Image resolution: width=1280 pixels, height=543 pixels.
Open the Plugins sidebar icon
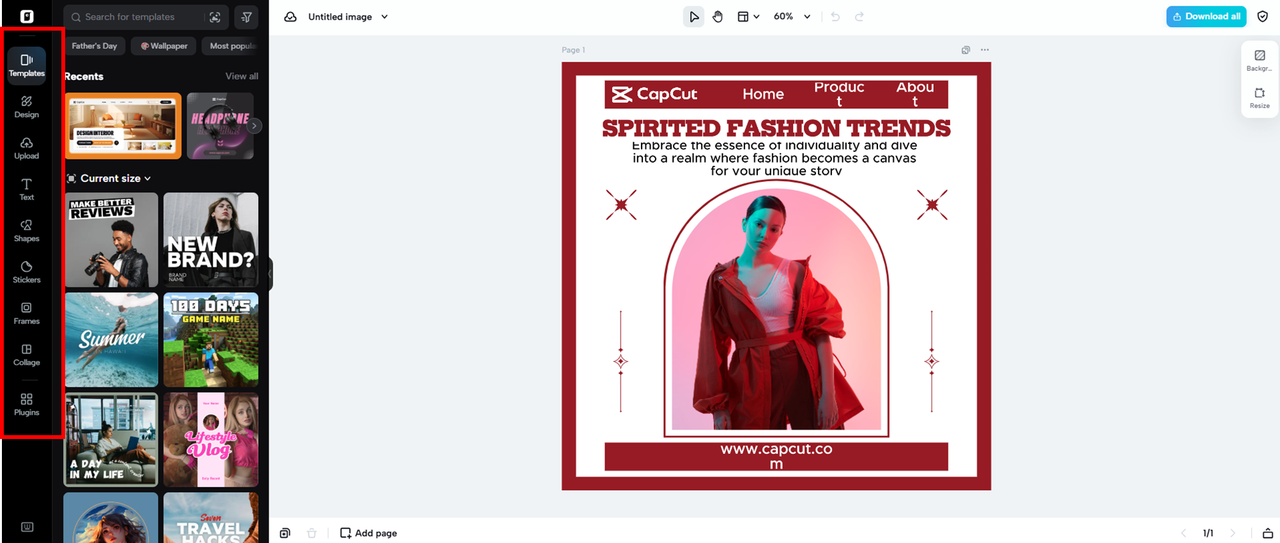point(27,404)
